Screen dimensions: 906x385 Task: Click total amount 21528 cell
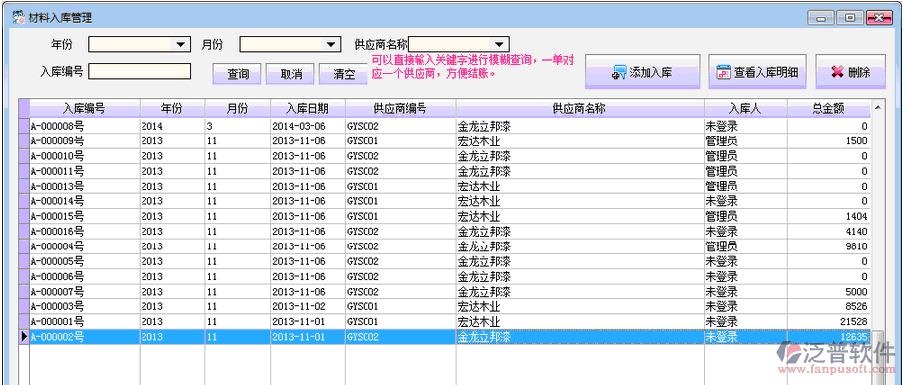point(829,321)
